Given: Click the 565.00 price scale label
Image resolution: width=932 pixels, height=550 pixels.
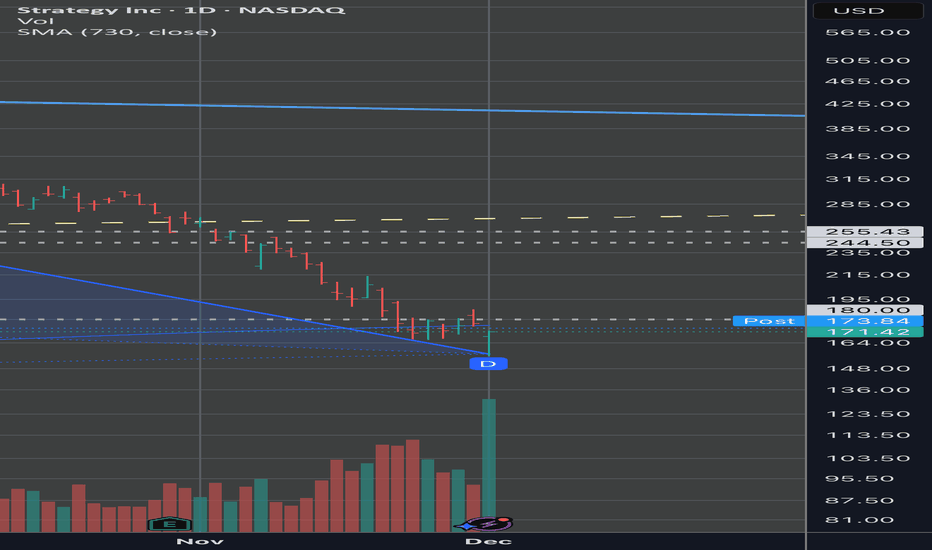Looking at the screenshot, I should pyautogui.click(x=867, y=33).
